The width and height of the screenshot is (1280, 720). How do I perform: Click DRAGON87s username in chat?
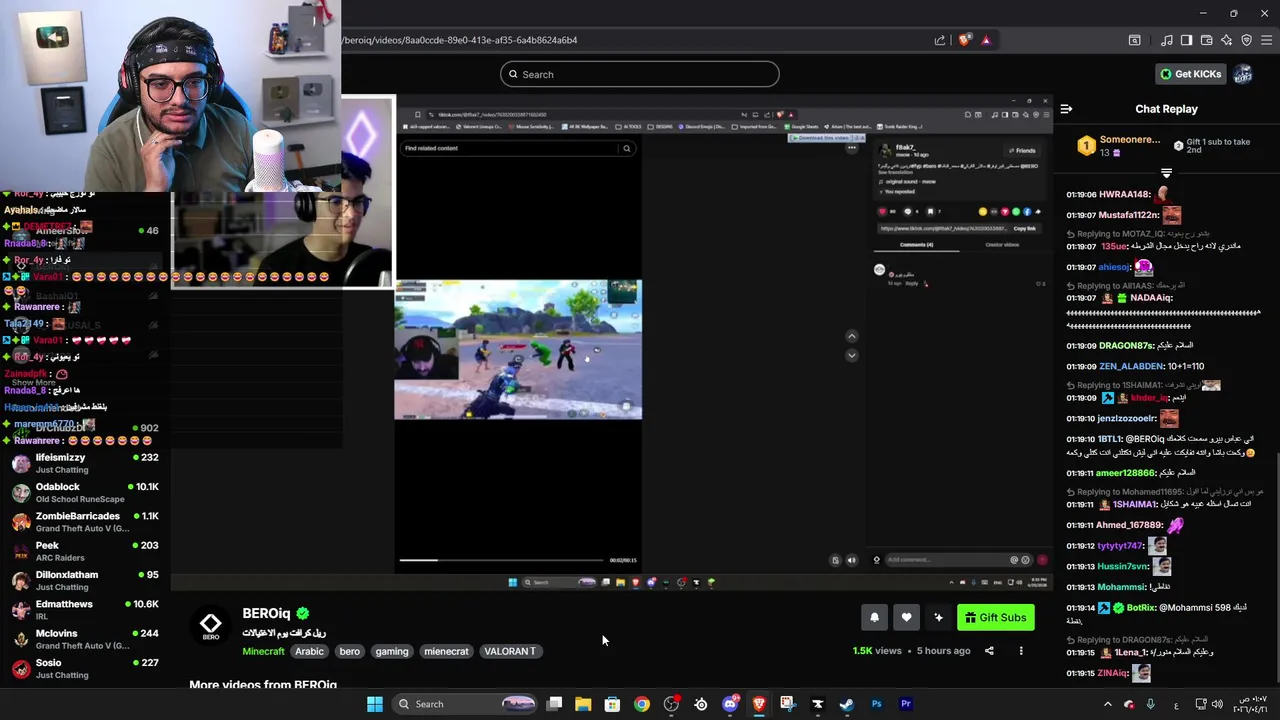(1126, 345)
